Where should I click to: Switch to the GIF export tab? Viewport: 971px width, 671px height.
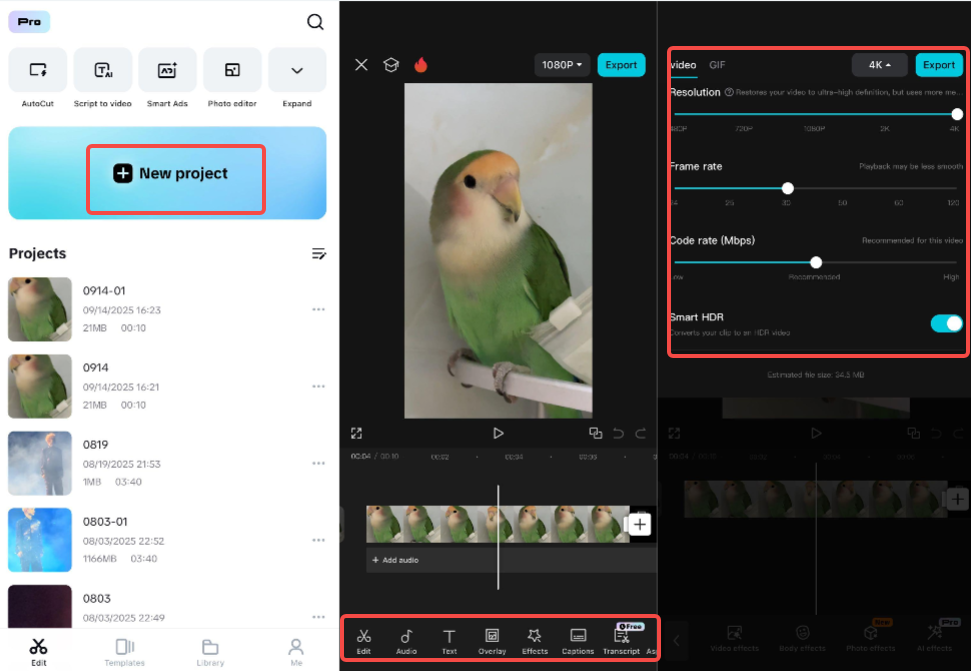point(716,64)
